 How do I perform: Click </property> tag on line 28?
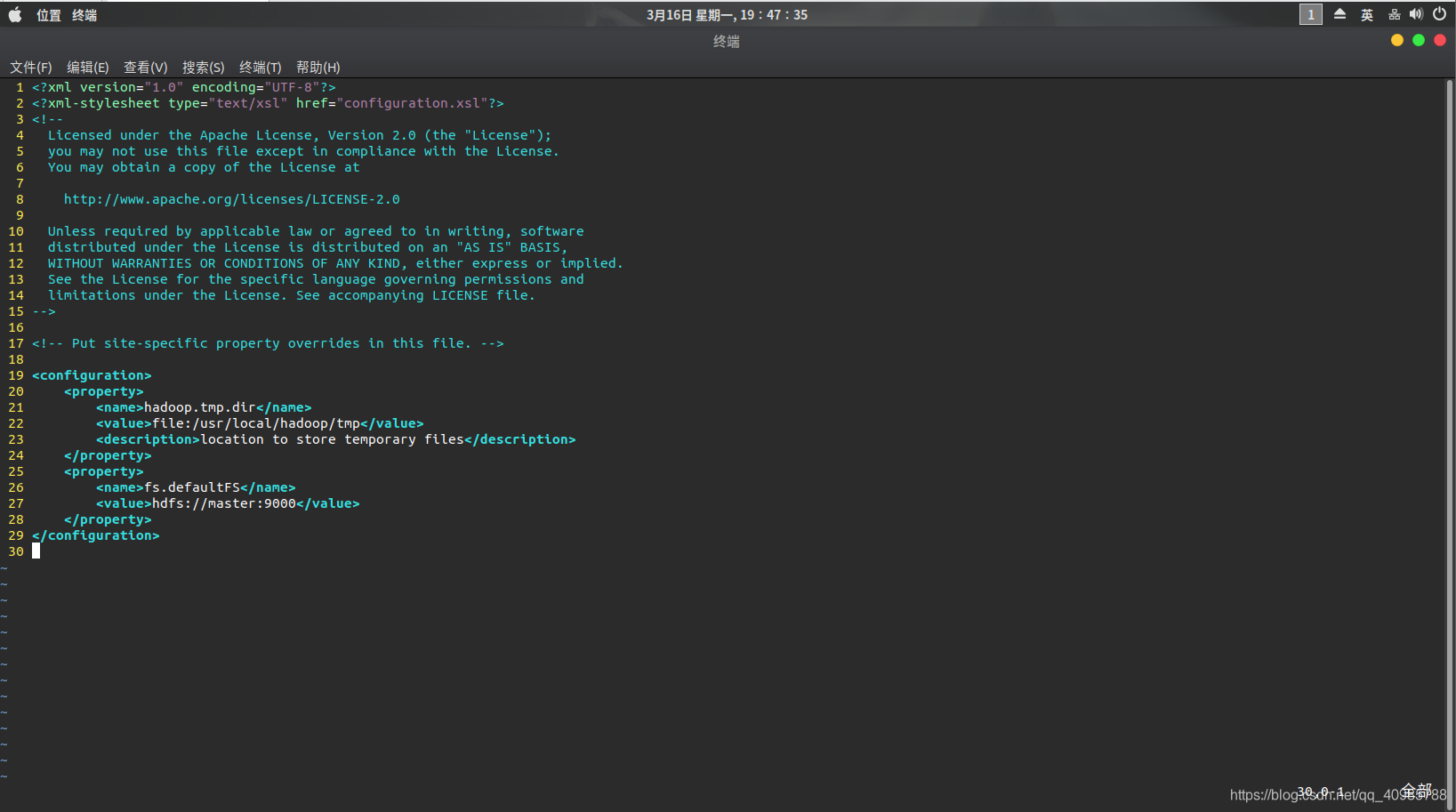coord(108,519)
